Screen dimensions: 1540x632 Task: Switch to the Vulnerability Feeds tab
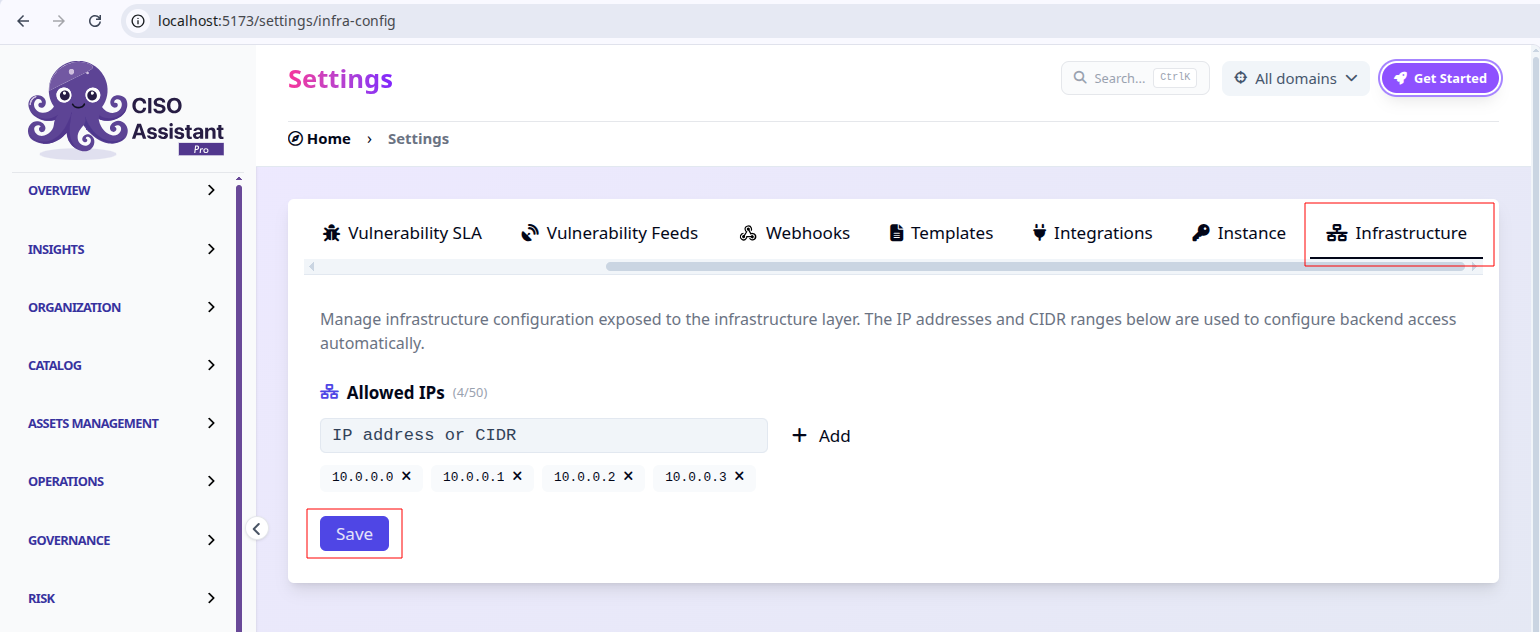click(x=610, y=233)
